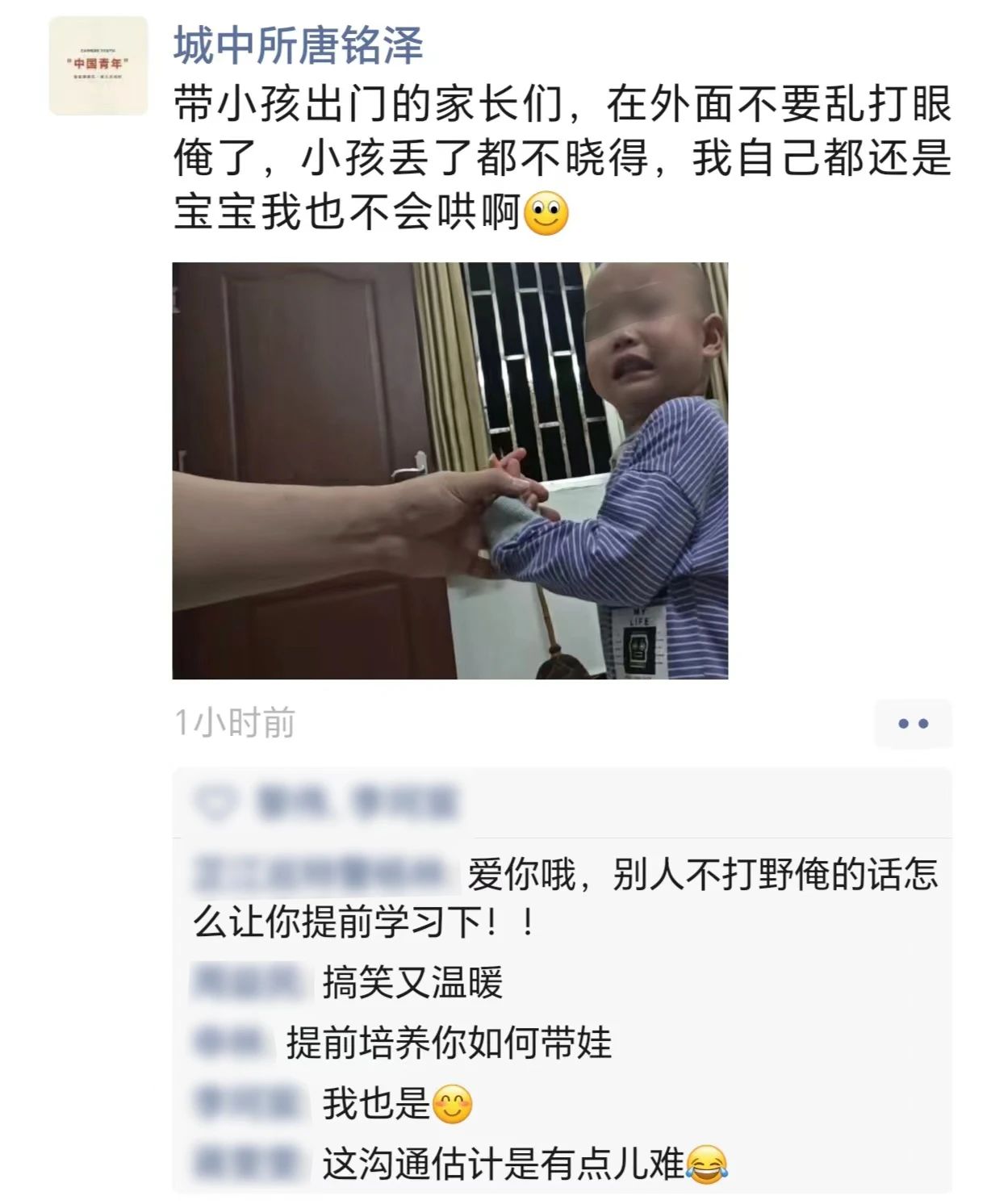The image size is (987, 1204).
Task: Open blurred commenter name before 提前培养你如何带娃
Action: [x=232, y=1043]
